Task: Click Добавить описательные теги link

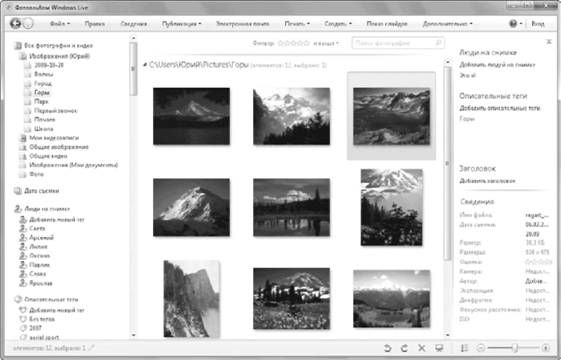Action: pos(499,108)
